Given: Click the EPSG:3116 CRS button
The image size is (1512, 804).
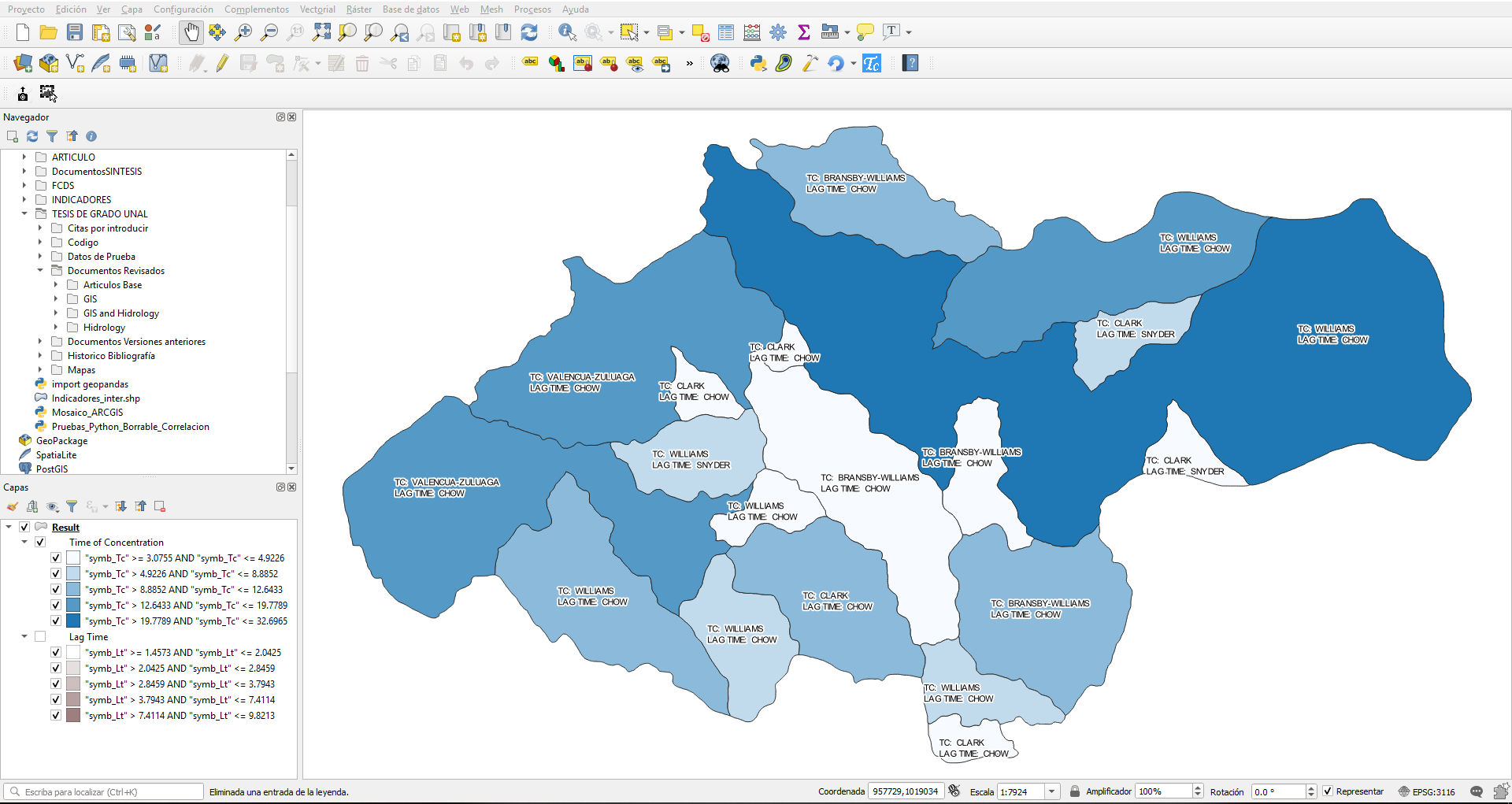Looking at the screenshot, I should click(x=1426, y=791).
